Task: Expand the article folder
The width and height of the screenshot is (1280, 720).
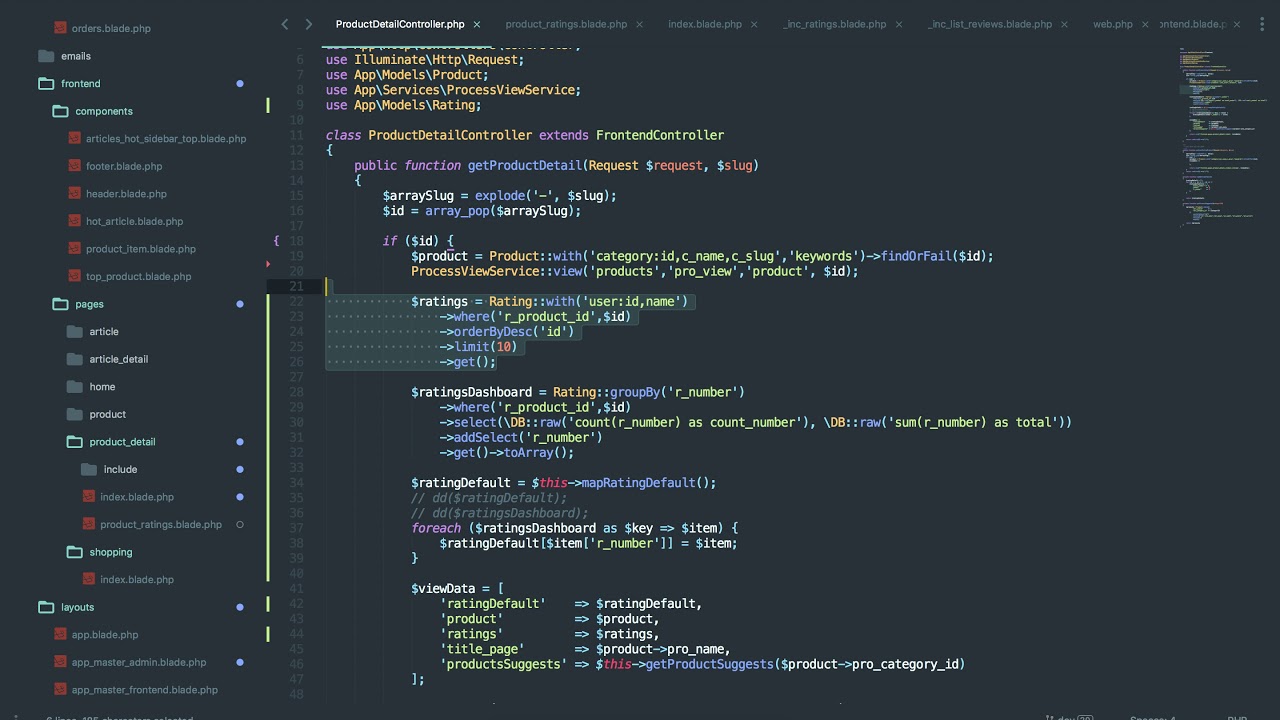Action: (74, 331)
